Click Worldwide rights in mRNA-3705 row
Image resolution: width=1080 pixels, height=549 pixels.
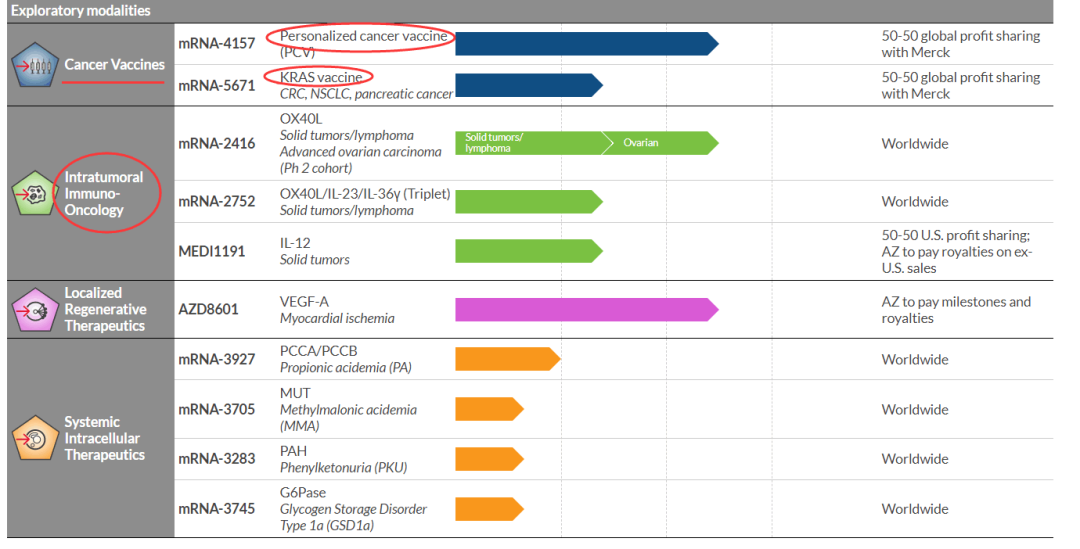[915, 409]
